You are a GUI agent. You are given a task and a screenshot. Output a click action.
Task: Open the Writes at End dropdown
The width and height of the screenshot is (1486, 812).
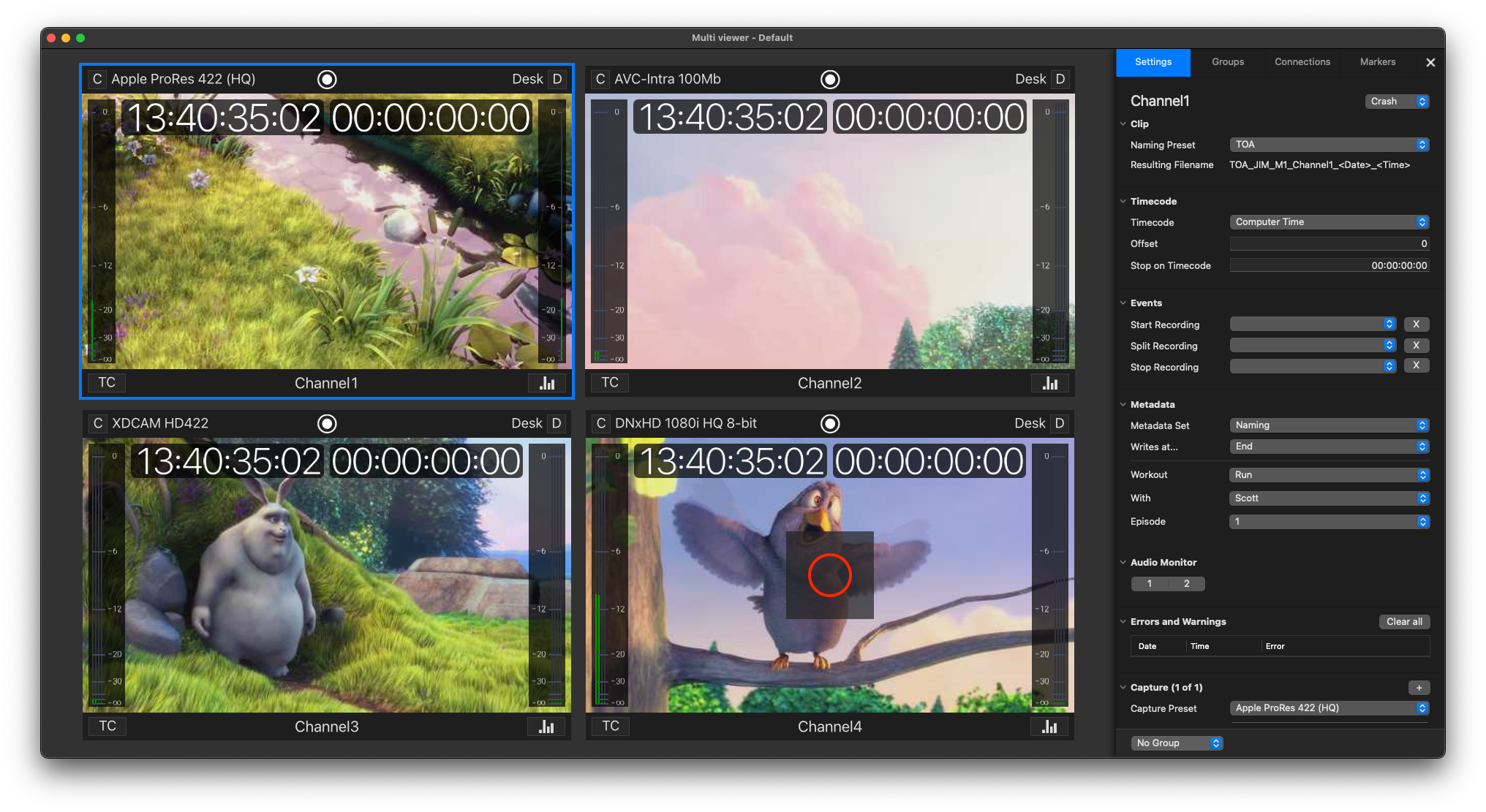coord(1329,447)
